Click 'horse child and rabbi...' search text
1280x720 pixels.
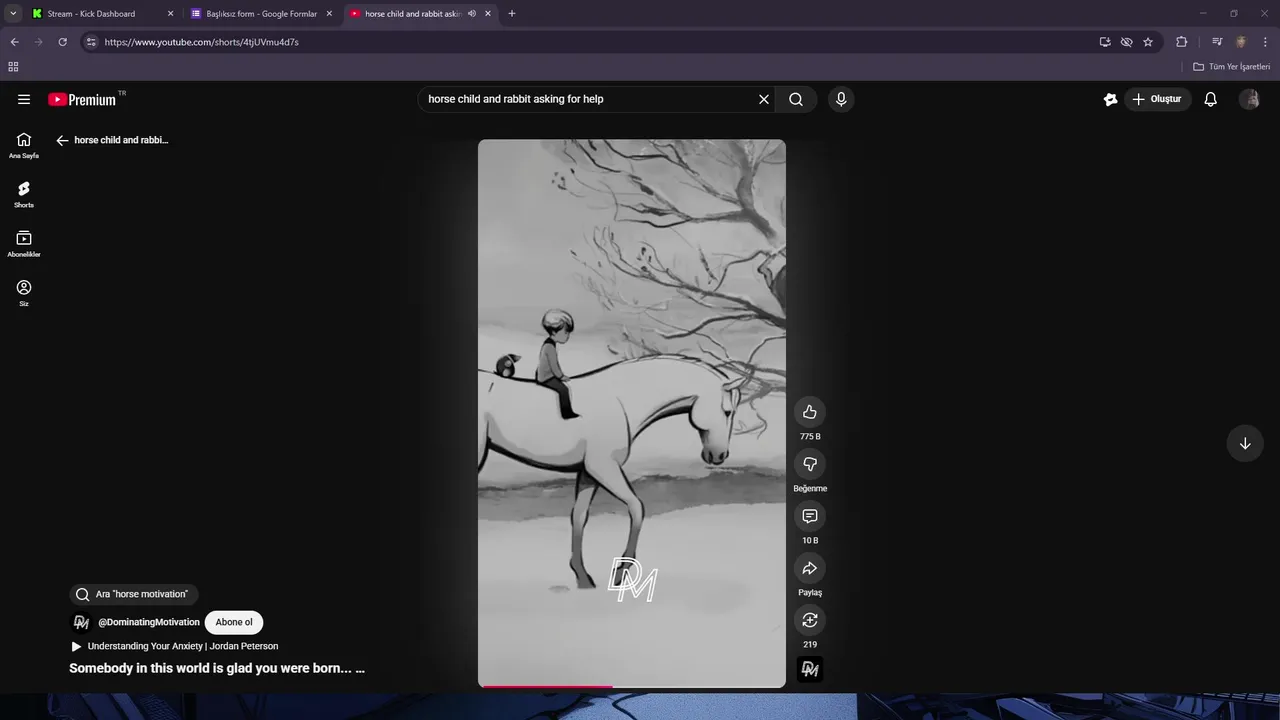click(x=121, y=140)
